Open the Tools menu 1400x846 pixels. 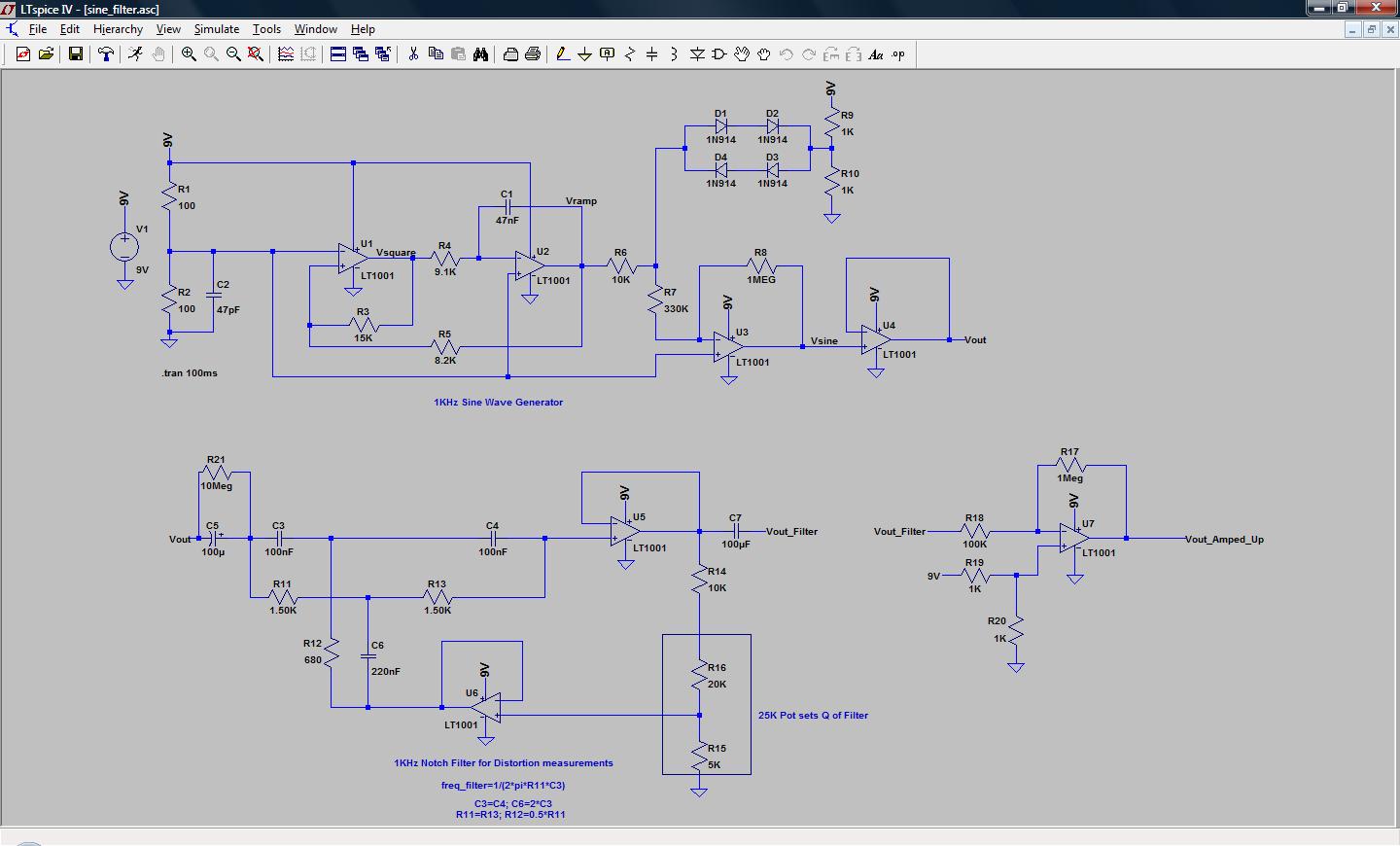coord(266,29)
